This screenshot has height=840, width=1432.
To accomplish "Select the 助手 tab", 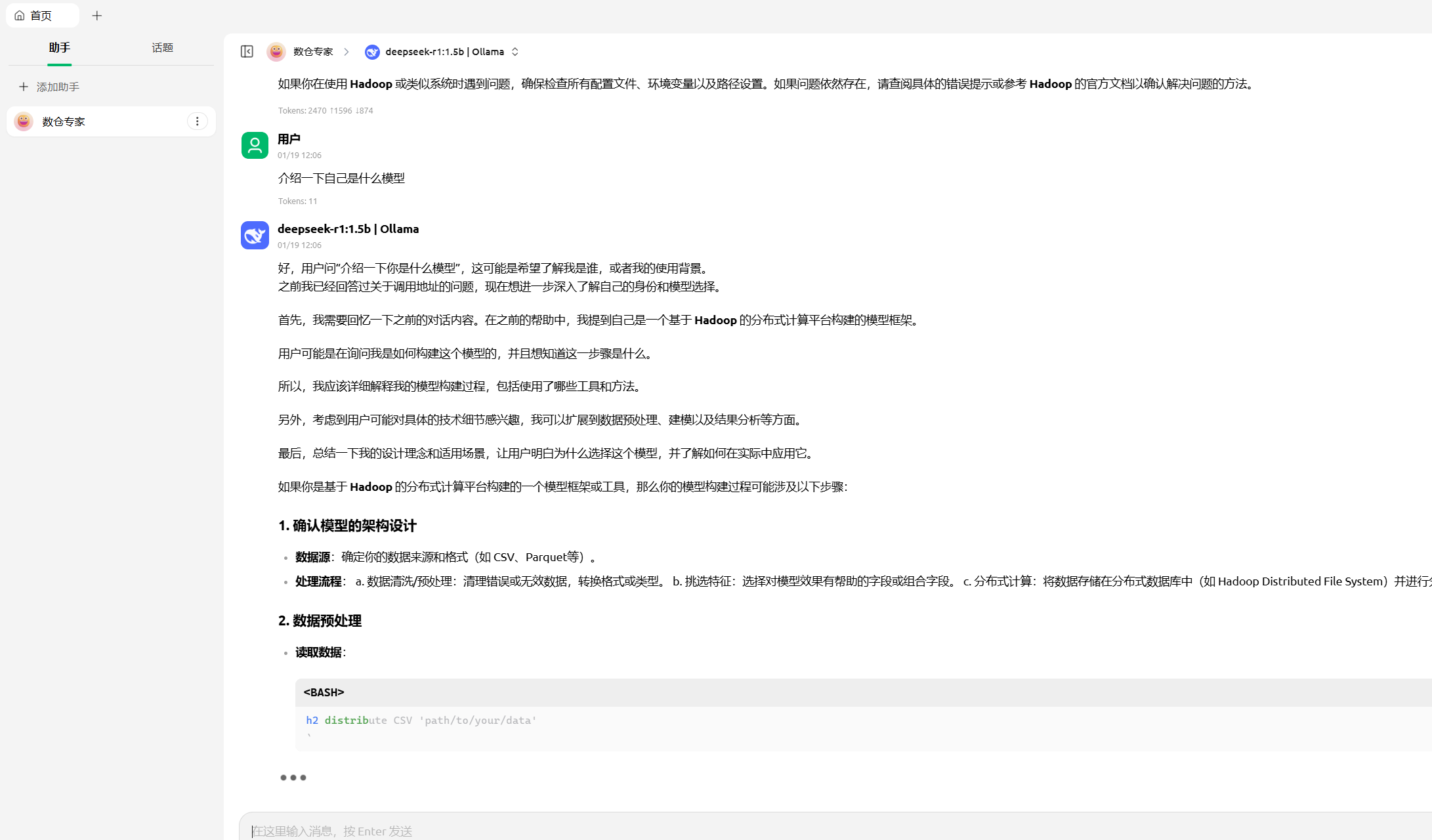I will [59, 47].
